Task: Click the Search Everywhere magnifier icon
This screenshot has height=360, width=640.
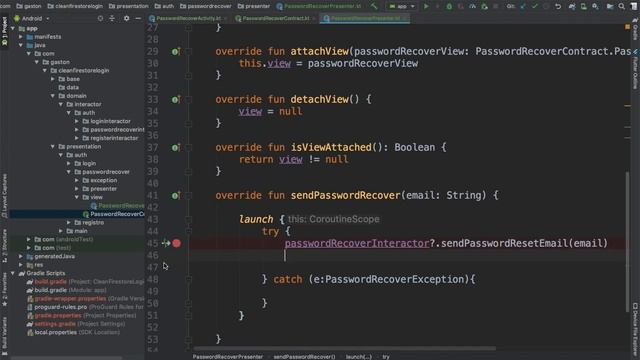Action: (621, 6)
